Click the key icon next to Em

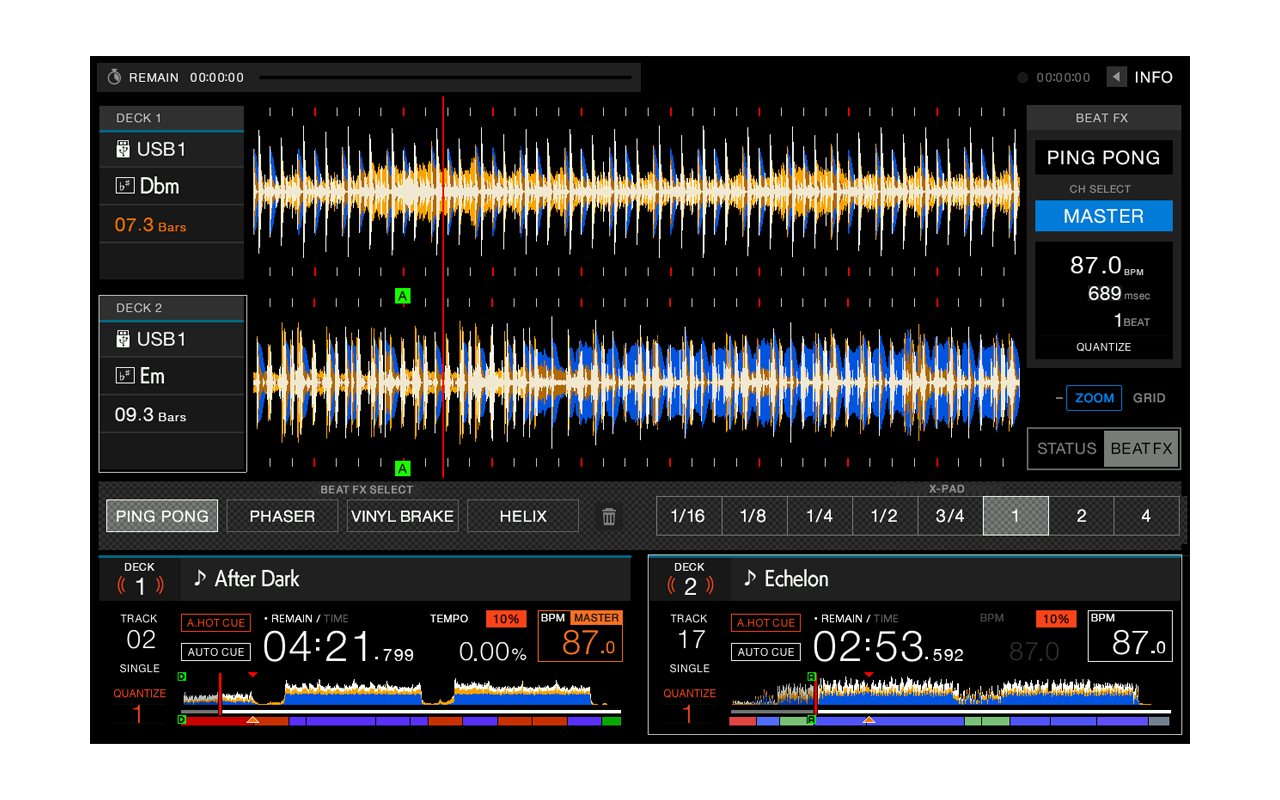124,376
